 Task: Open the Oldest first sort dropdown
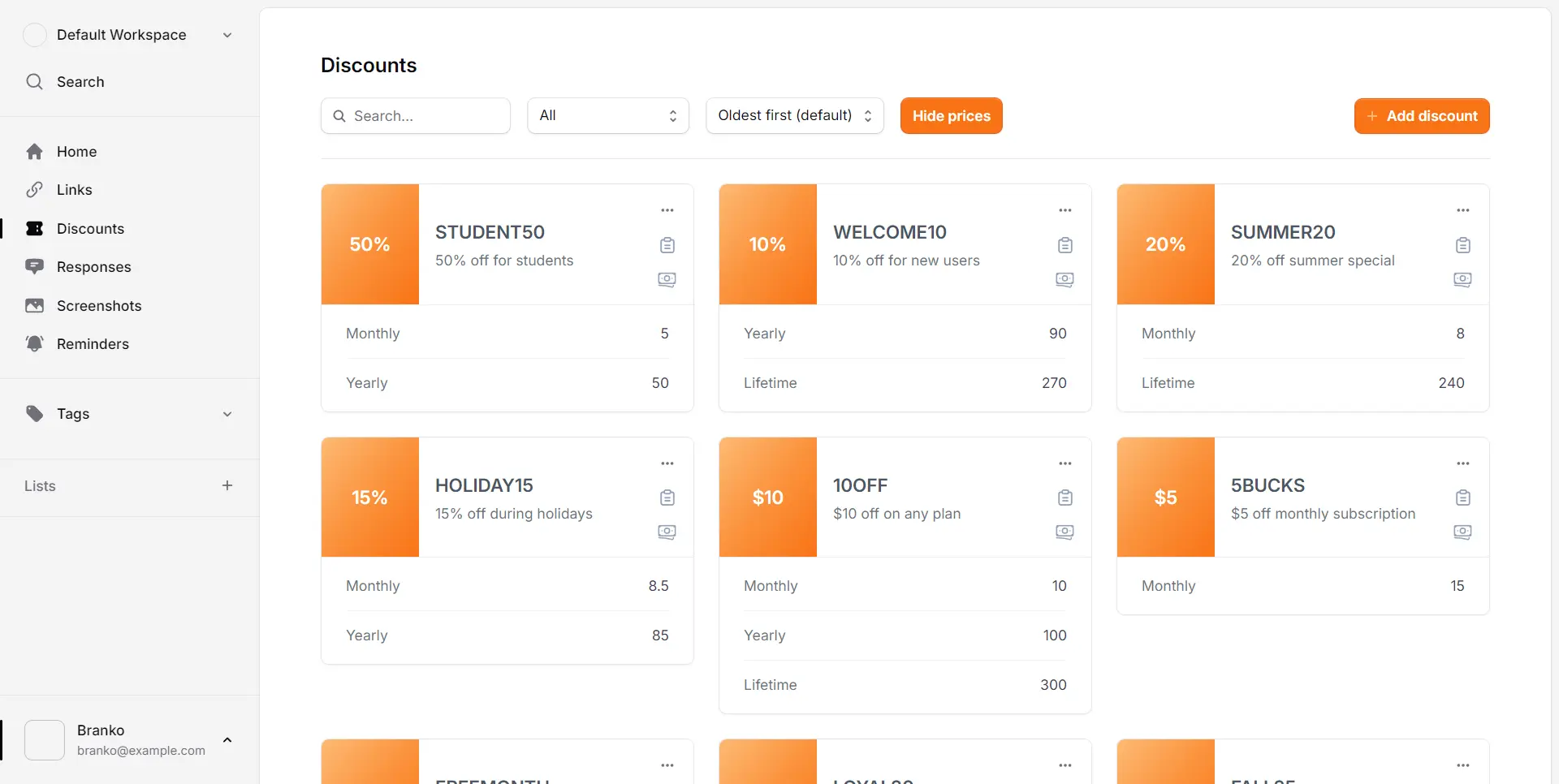(794, 116)
